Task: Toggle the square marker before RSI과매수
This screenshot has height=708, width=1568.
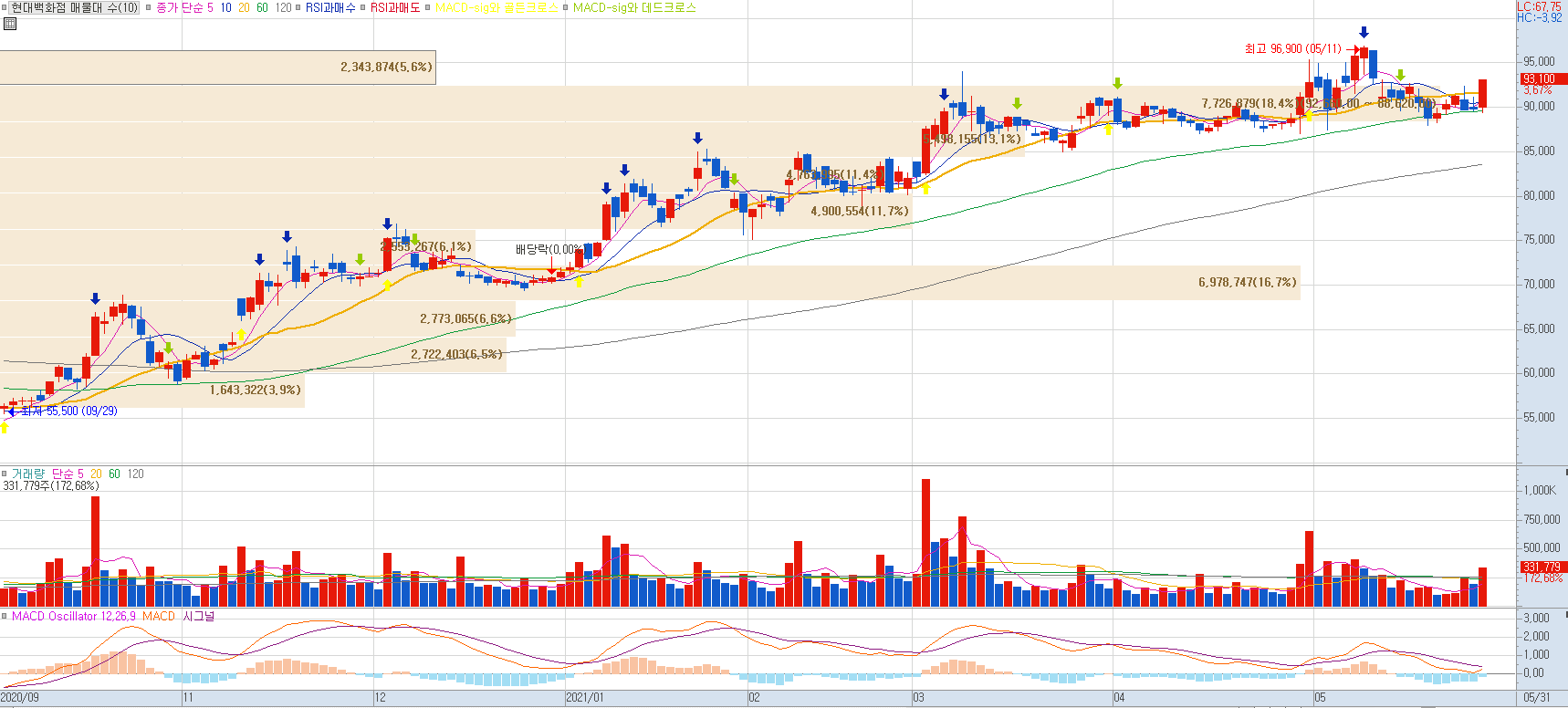Action: tap(298, 7)
